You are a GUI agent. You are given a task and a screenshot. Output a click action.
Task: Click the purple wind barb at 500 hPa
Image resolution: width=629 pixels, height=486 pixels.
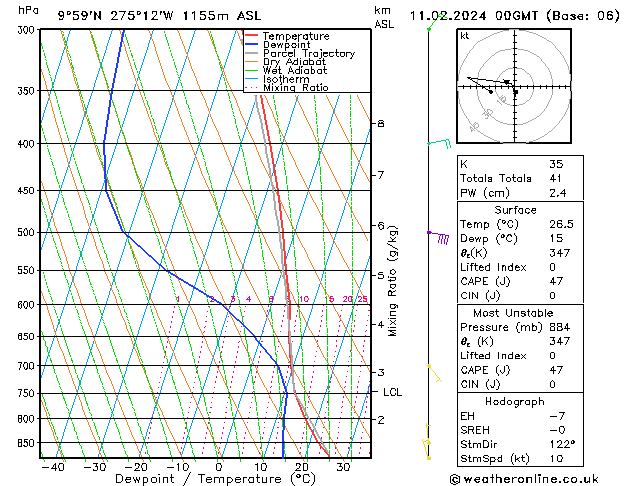coord(438,236)
